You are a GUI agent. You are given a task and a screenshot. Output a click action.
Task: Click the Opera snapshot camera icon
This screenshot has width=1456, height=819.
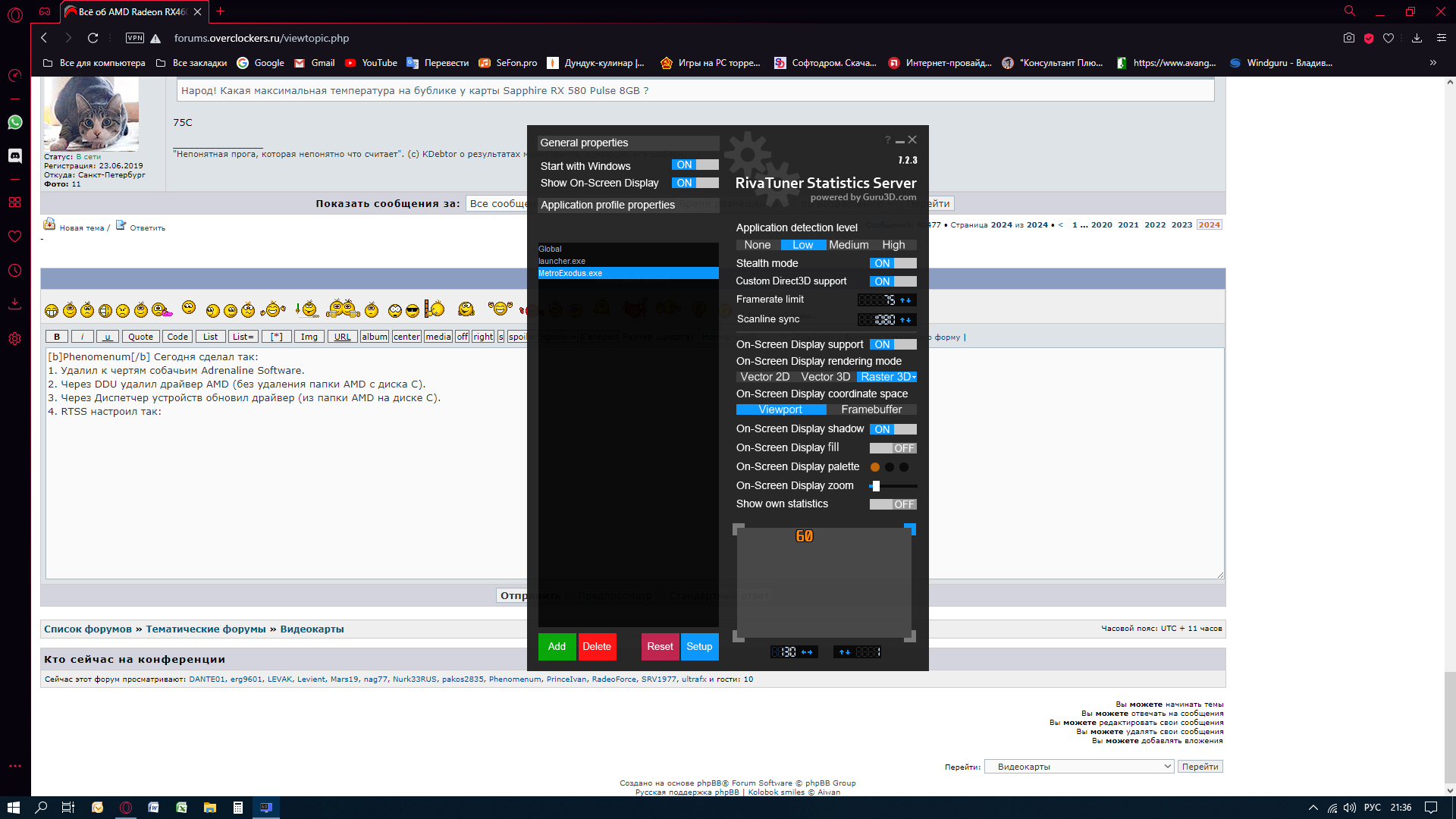(x=1348, y=38)
